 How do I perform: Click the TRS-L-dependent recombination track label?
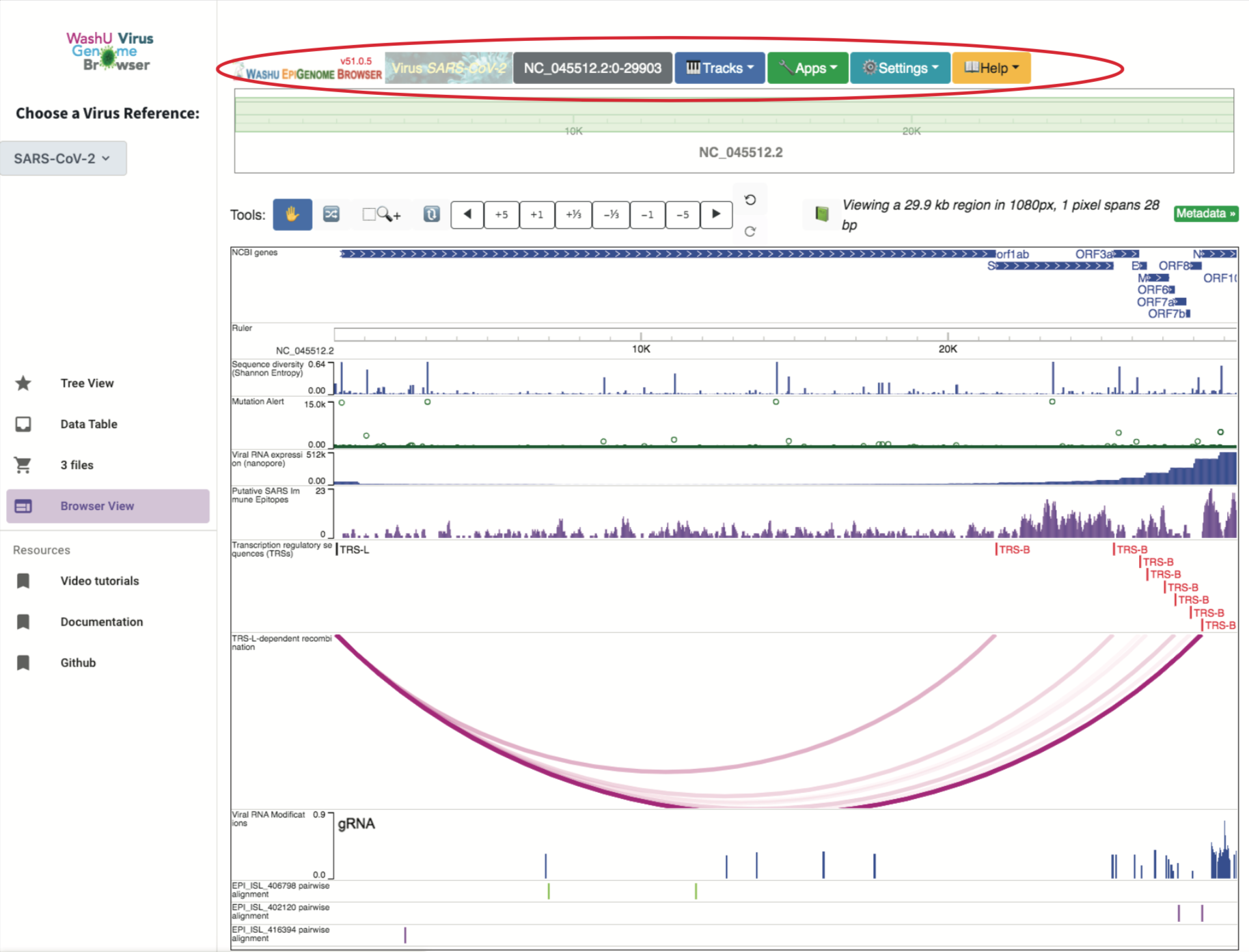tap(282, 643)
